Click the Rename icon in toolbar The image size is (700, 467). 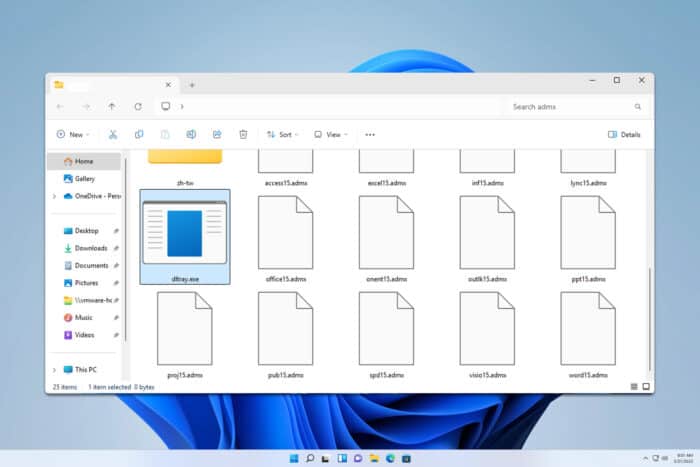click(191, 134)
